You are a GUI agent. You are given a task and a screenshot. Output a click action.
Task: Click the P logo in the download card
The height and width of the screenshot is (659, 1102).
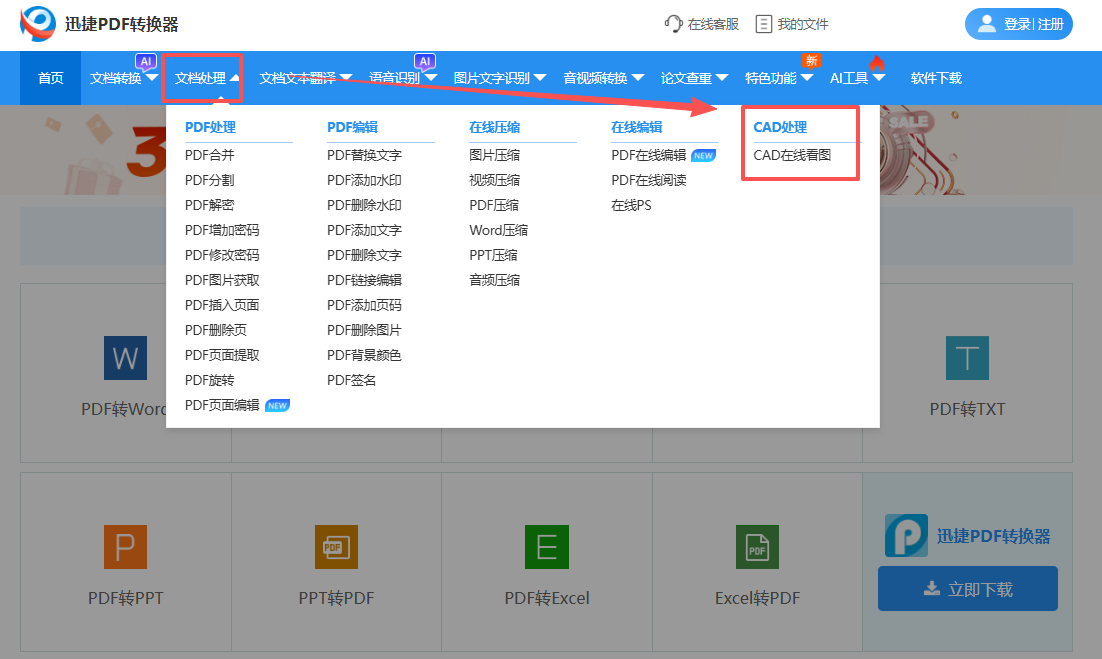pyautogui.click(x=906, y=535)
